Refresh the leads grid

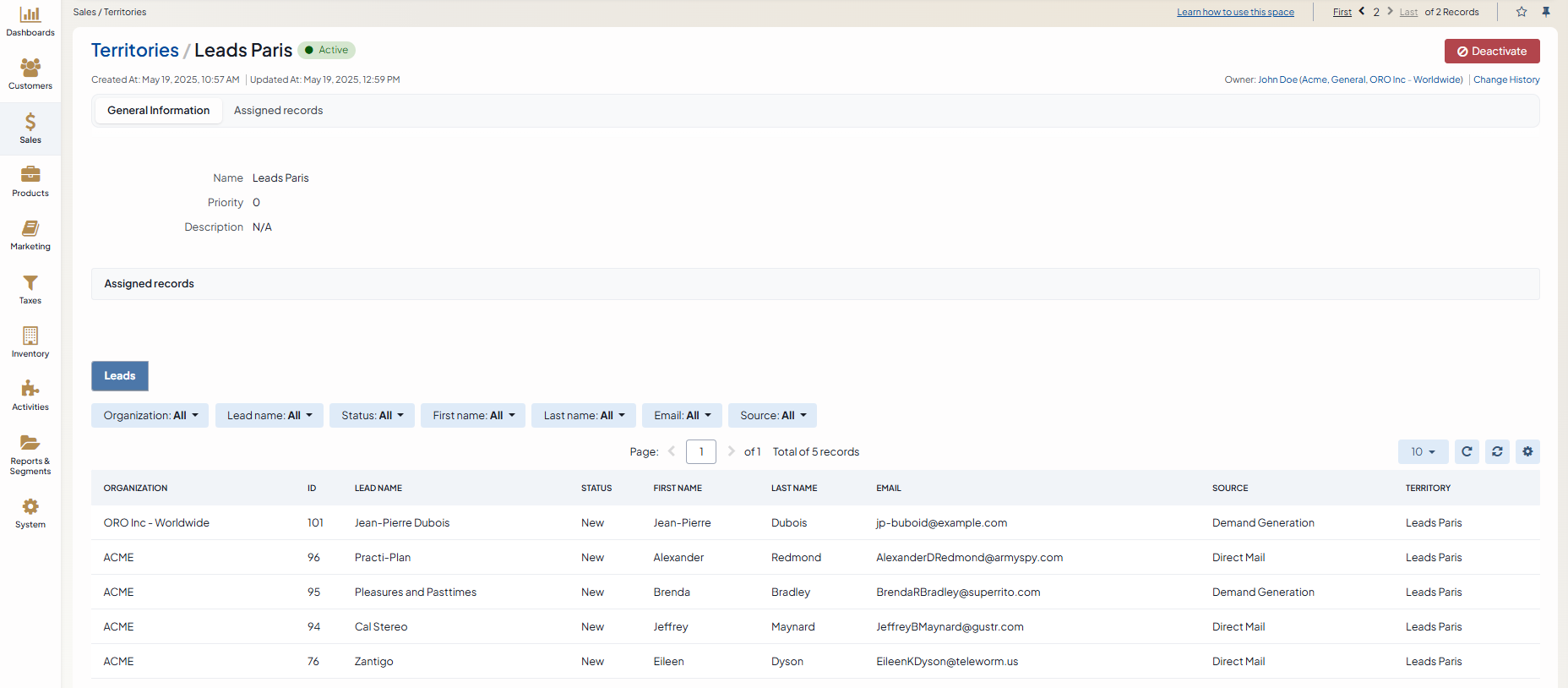click(x=1467, y=452)
